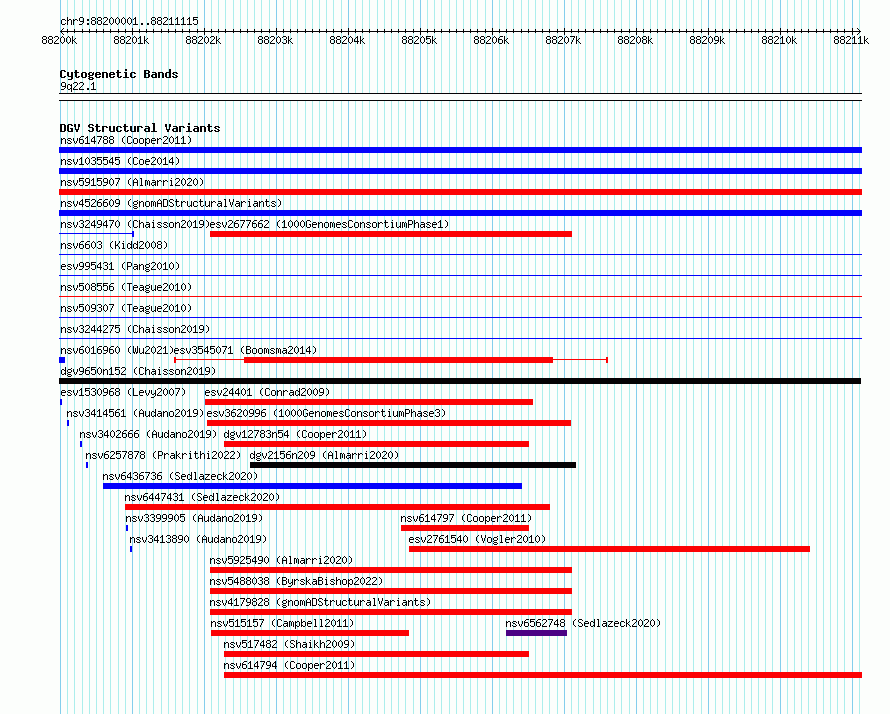Click the esv995431 (Pang2010) label
890x714 pixels.
[120, 266]
